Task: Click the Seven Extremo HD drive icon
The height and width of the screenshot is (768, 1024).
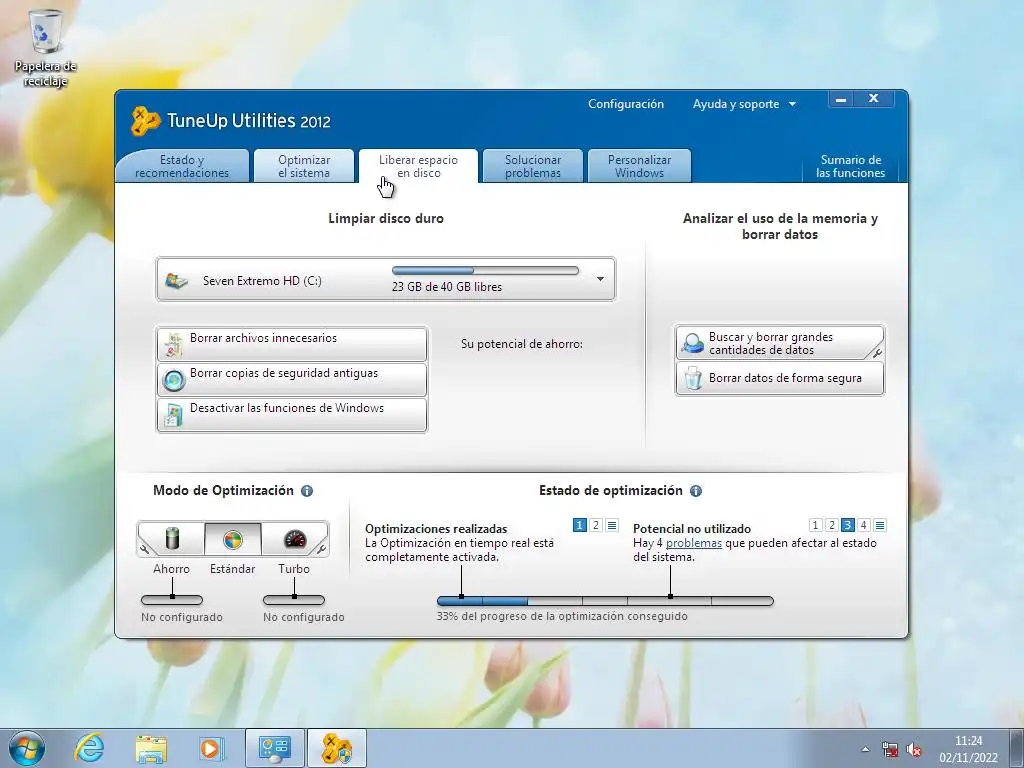Action: click(x=176, y=281)
